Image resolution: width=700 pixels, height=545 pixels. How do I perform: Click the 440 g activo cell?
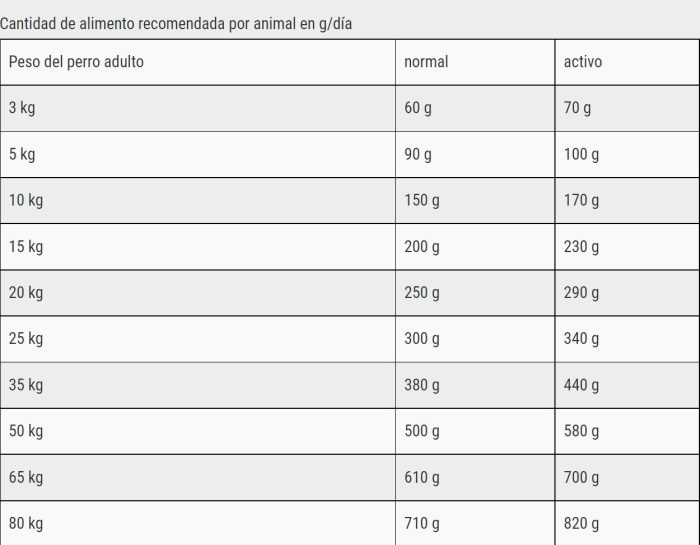[627, 385]
